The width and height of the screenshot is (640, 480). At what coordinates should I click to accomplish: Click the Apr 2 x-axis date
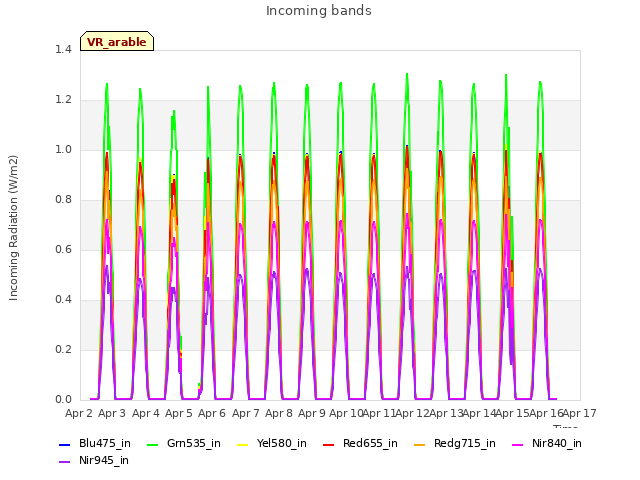pyautogui.click(x=79, y=413)
